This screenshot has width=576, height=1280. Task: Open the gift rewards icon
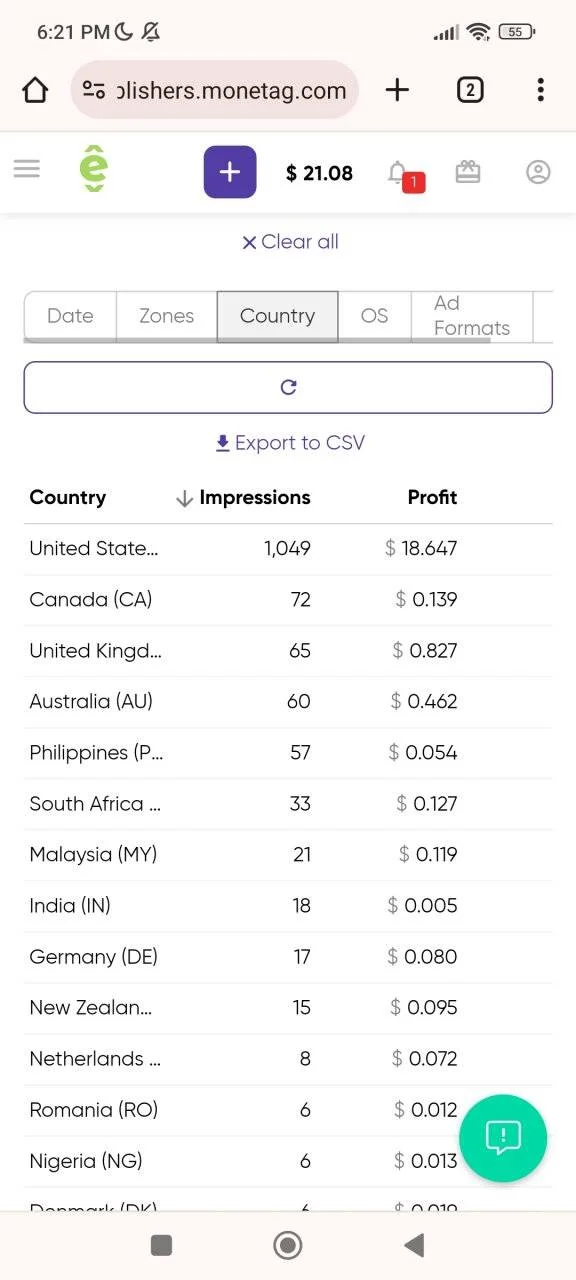click(468, 172)
